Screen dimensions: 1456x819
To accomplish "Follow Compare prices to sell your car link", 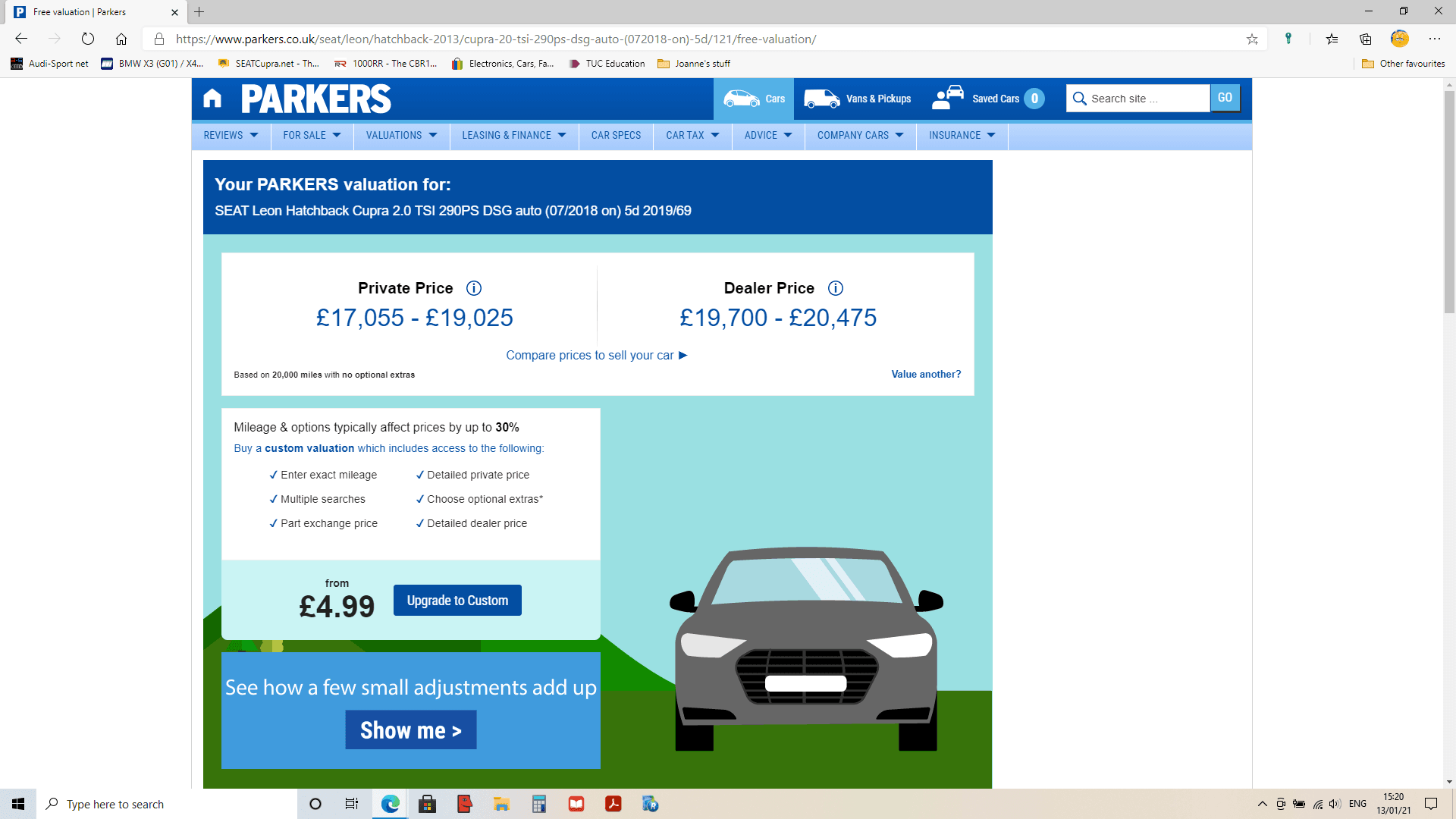I will coord(597,356).
